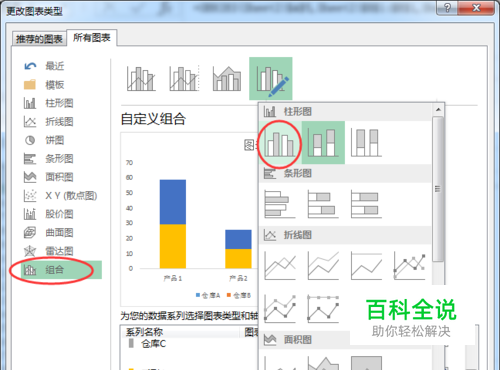The height and width of the screenshot is (370, 500).
Task: Select the custom combination chart icon
Action: [x=271, y=79]
